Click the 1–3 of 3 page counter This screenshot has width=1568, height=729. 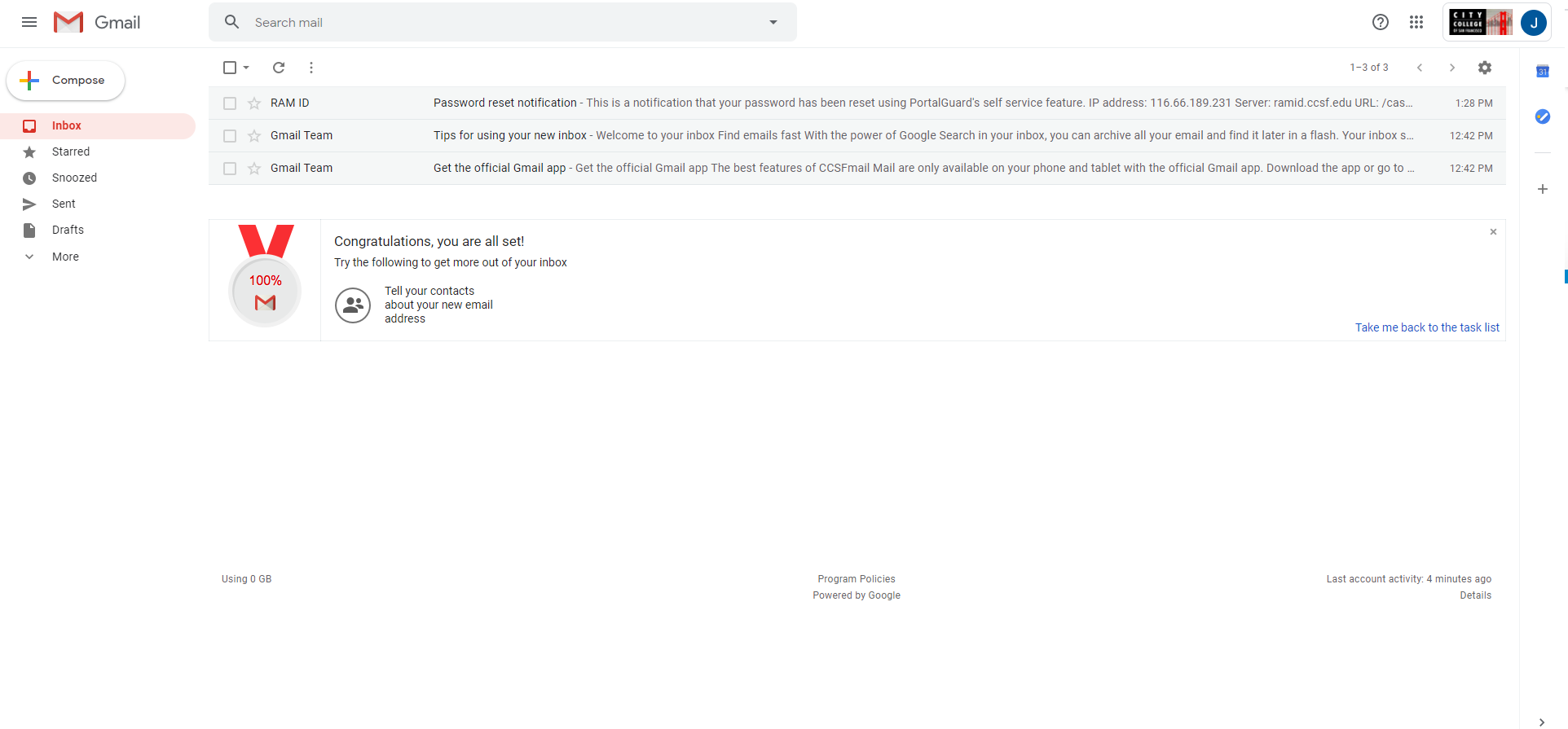coord(1369,68)
